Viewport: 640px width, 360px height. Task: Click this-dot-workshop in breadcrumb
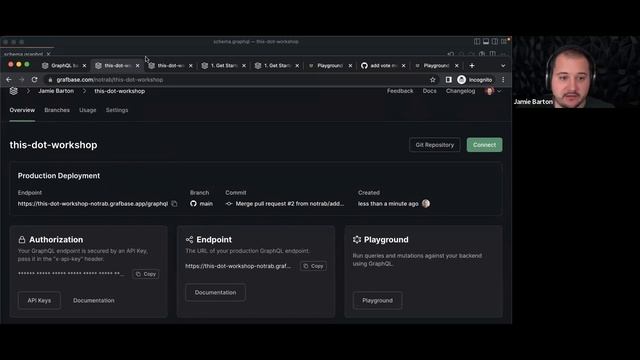pyautogui.click(x=120, y=91)
